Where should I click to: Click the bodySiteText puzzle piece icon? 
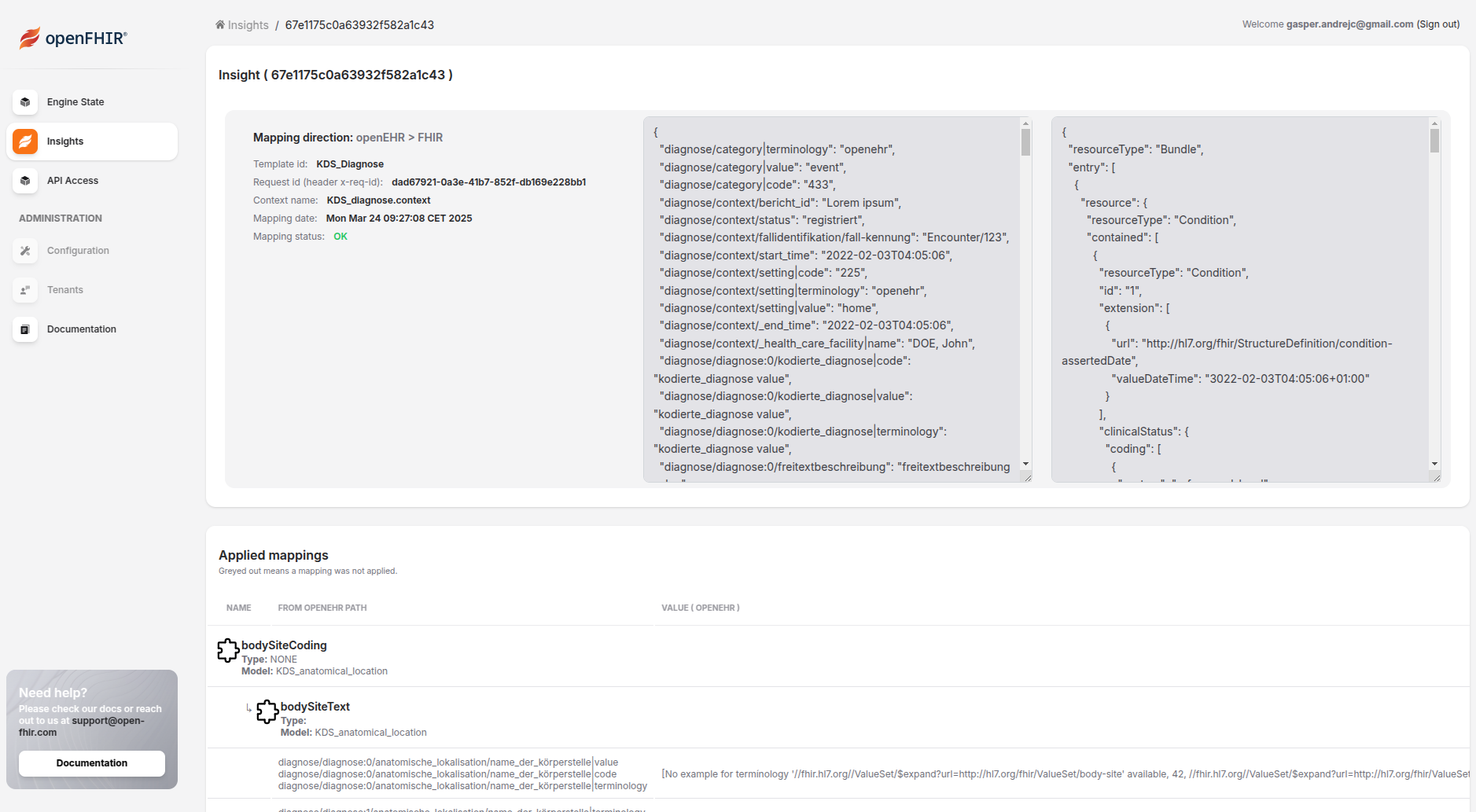[x=267, y=711]
